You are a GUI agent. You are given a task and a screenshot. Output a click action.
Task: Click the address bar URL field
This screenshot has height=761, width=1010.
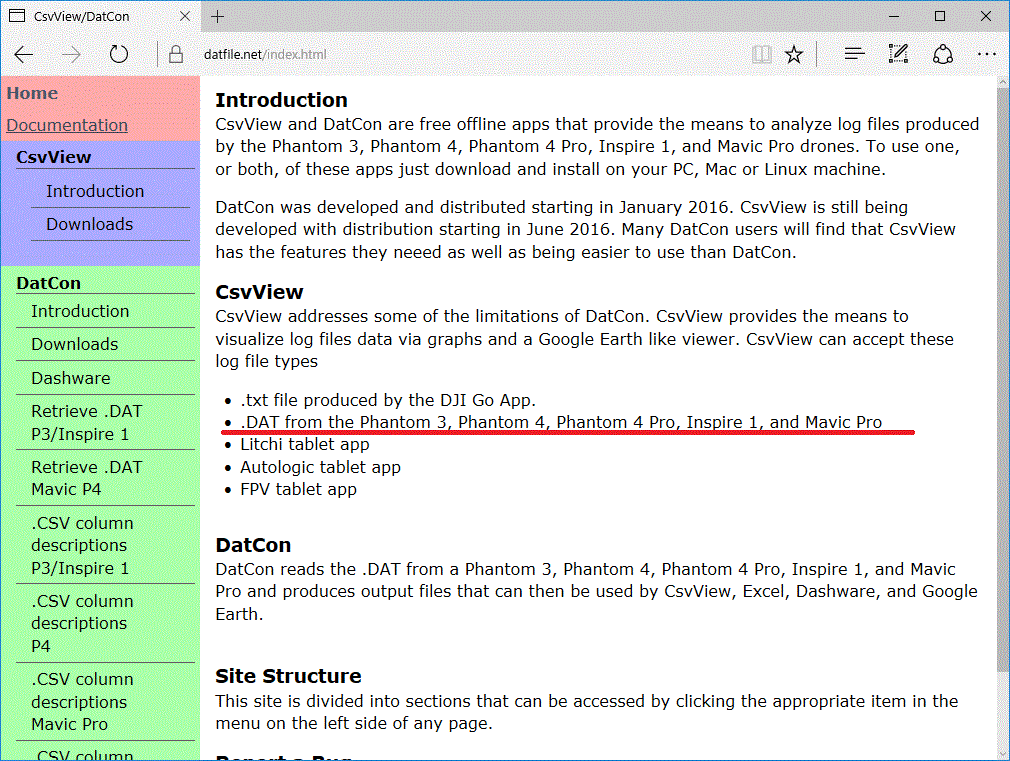[450, 55]
